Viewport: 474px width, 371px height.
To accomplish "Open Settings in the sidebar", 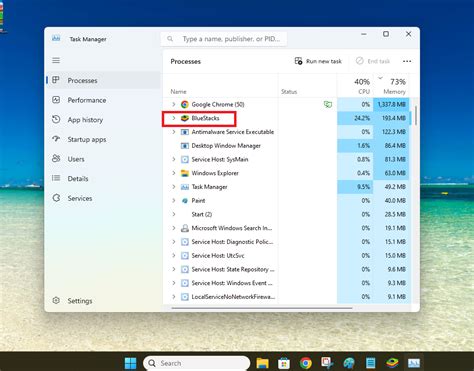I will click(103, 301).
